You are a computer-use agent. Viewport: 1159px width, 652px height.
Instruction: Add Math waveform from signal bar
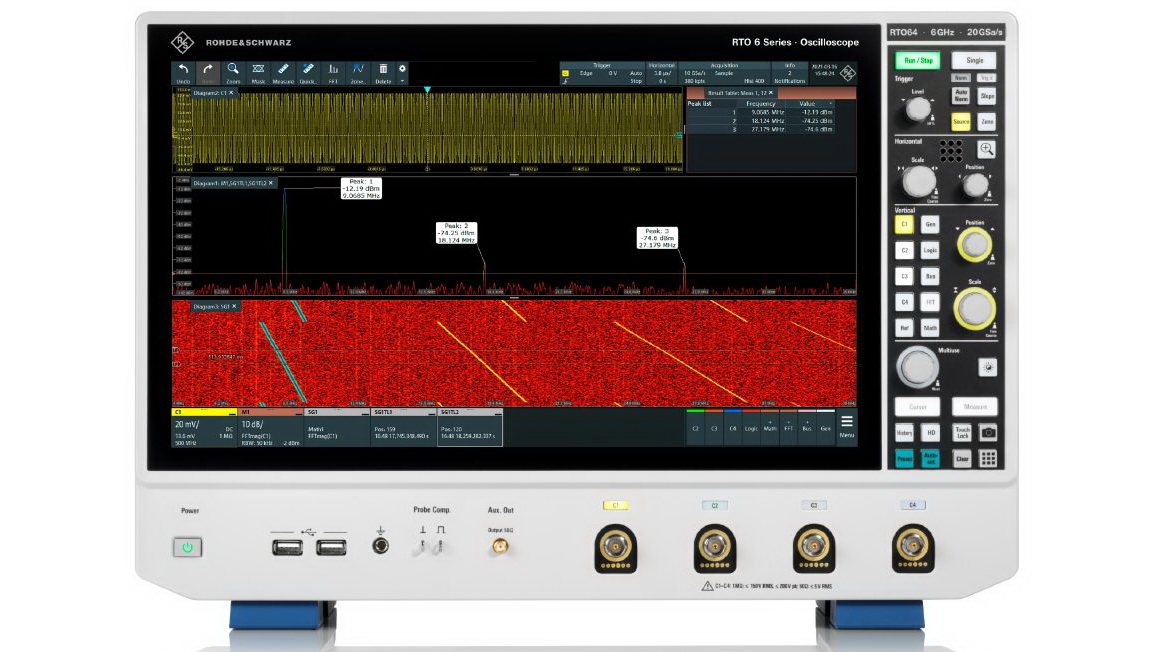point(769,428)
